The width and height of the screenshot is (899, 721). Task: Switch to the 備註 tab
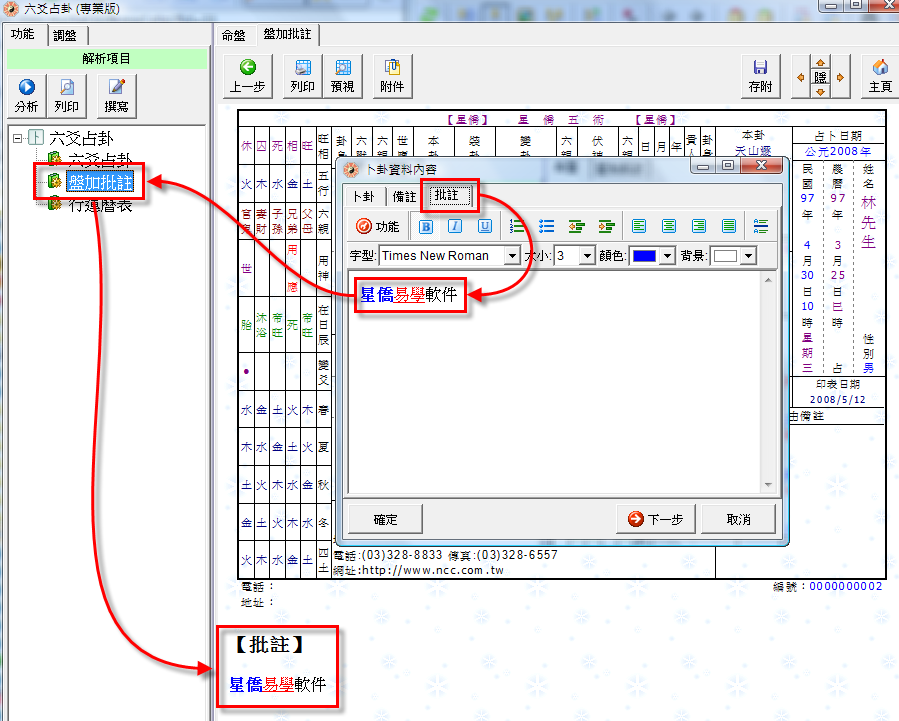pos(404,197)
